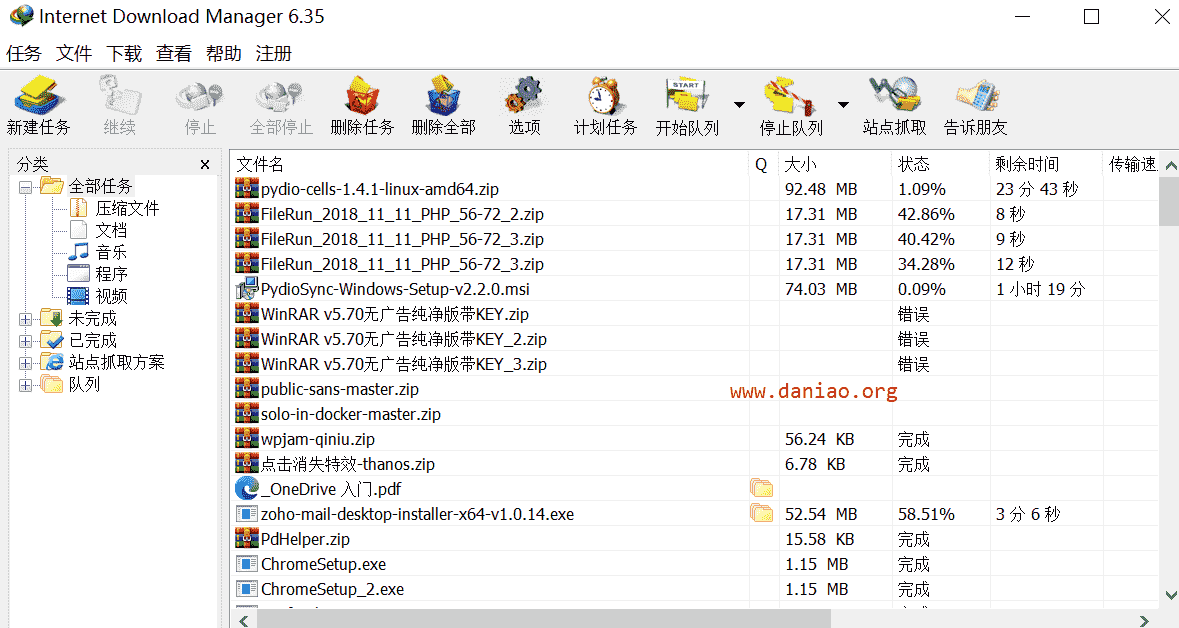Select the 全部任务 category
The width and height of the screenshot is (1179, 628).
click(100, 186)
